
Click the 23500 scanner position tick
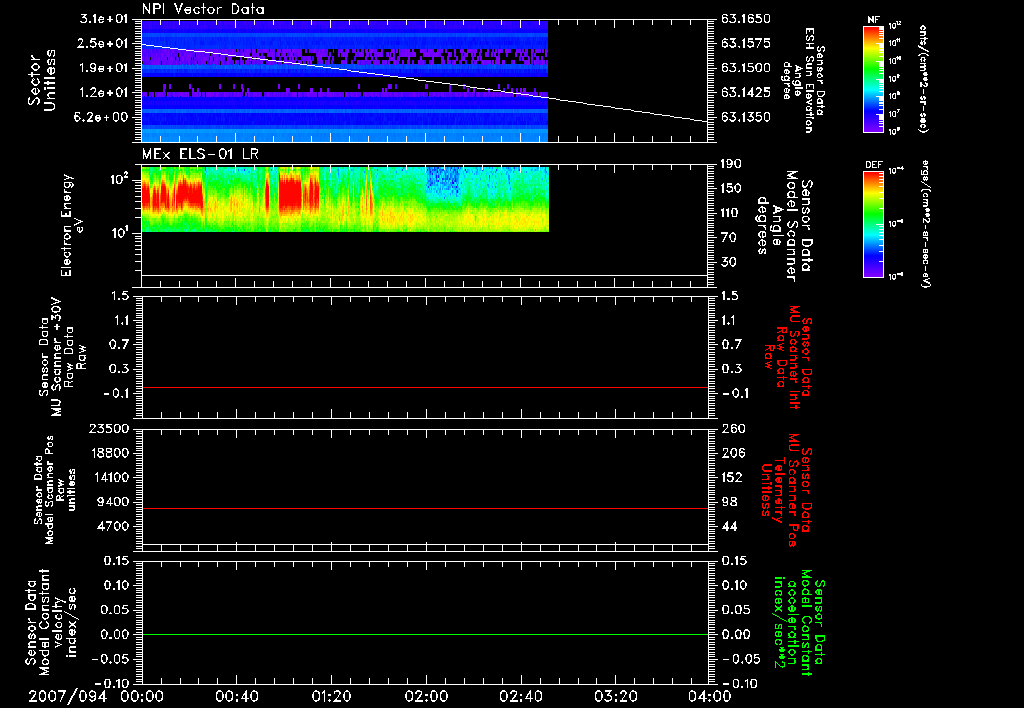pyautogui.click(x=108, y=428)
